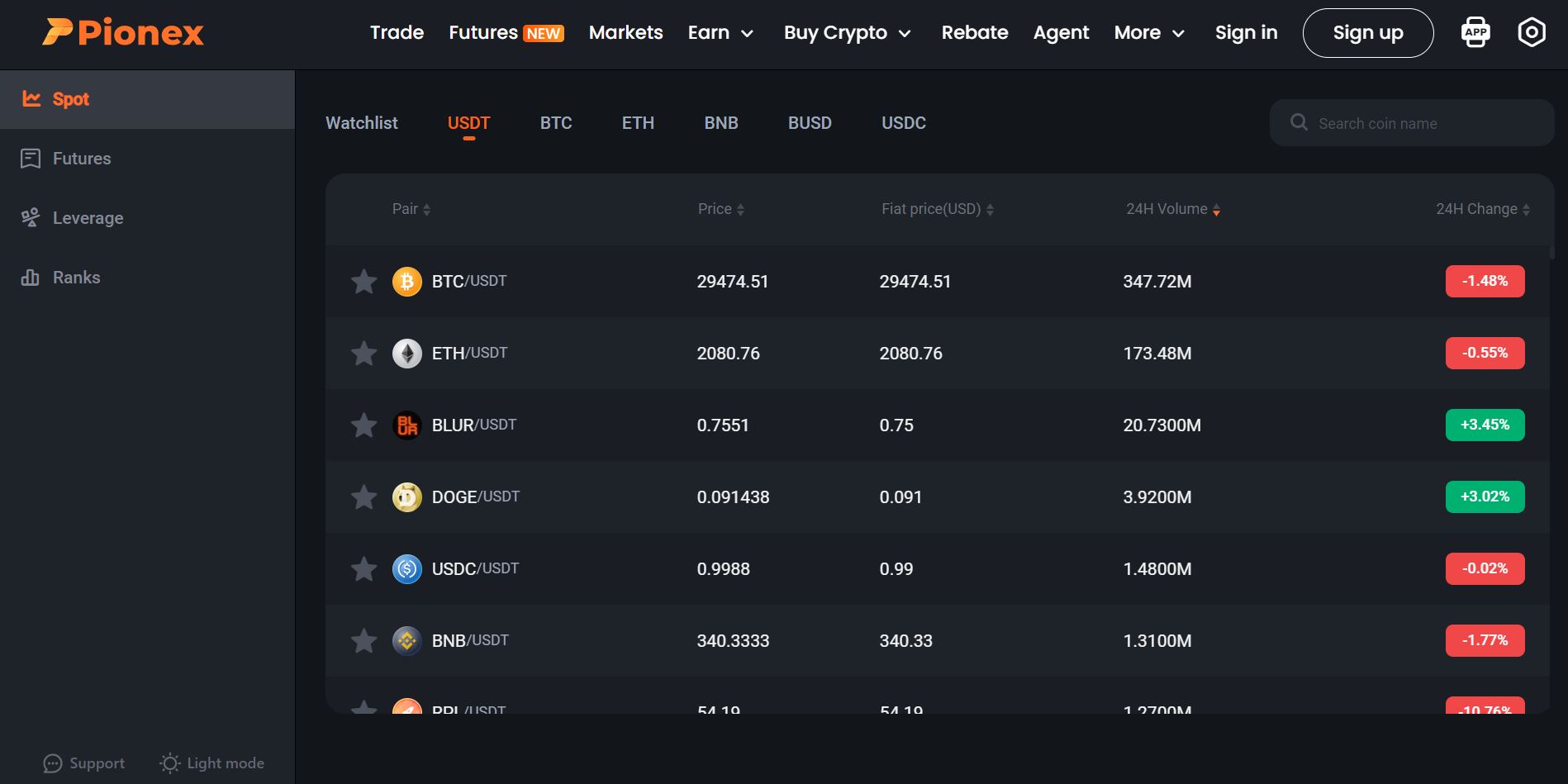The width and height of the screenshot is (1568, 784).
Task: Click the BNB -1.77% change badge
Action: 1485,641
